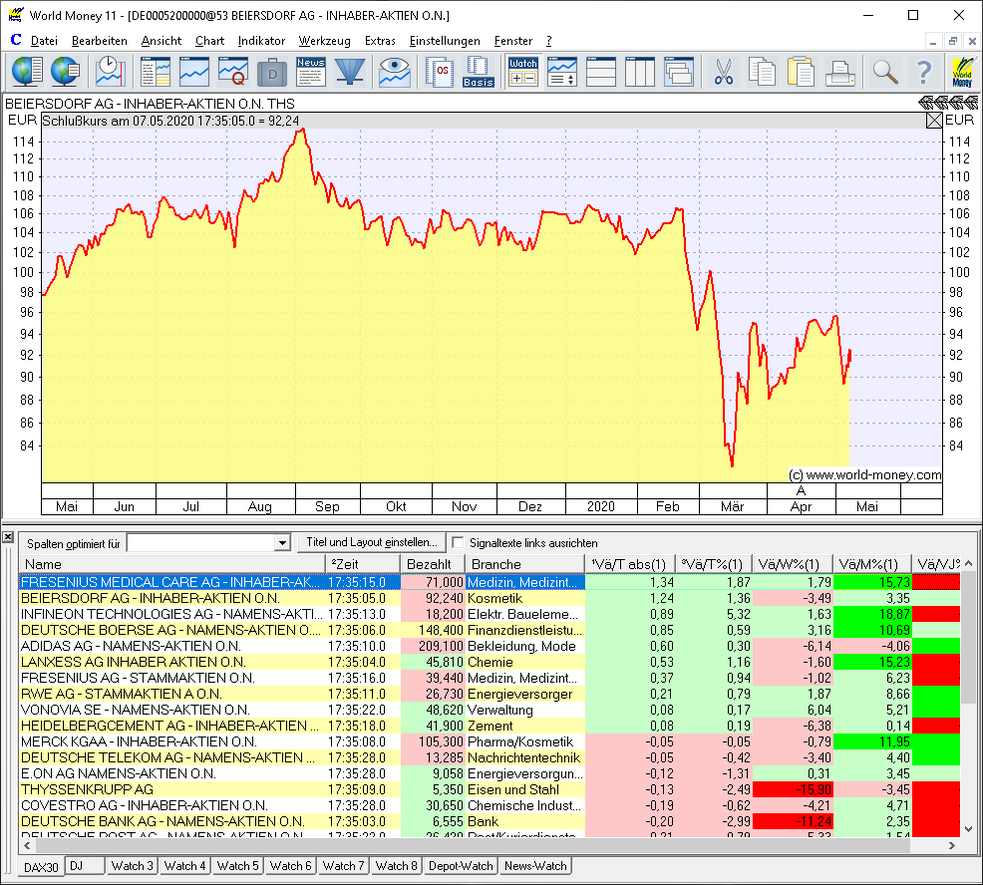Close the chart with the X box

pyautogui.click(x=934, y=120)
